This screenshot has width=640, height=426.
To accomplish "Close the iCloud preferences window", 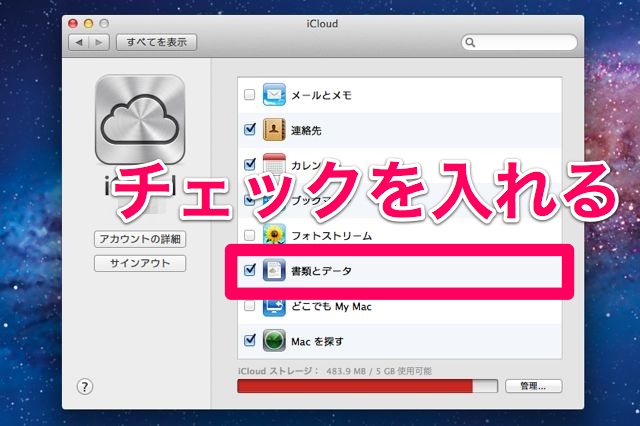I will [73, 24].
